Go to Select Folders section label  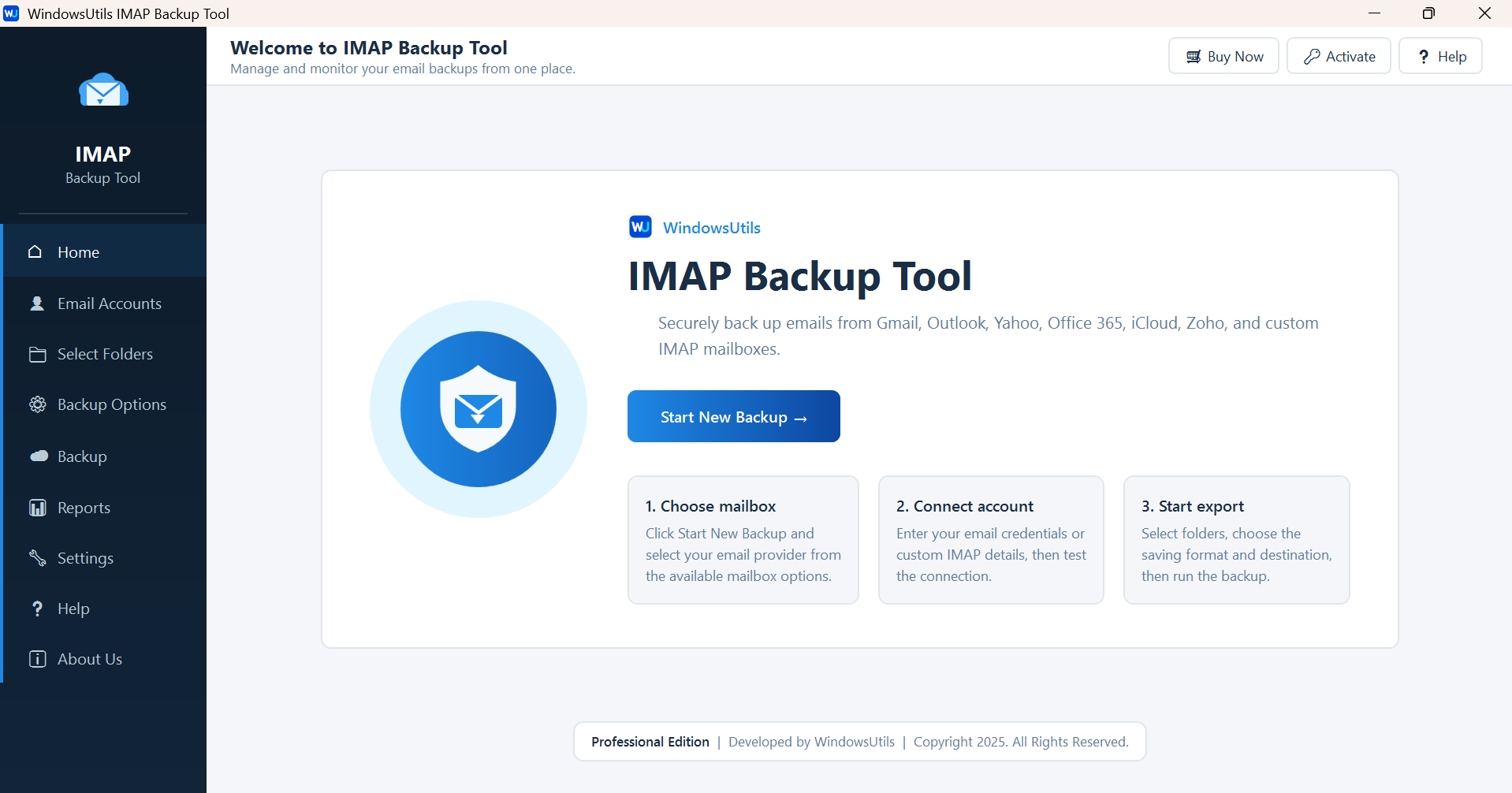106,354
